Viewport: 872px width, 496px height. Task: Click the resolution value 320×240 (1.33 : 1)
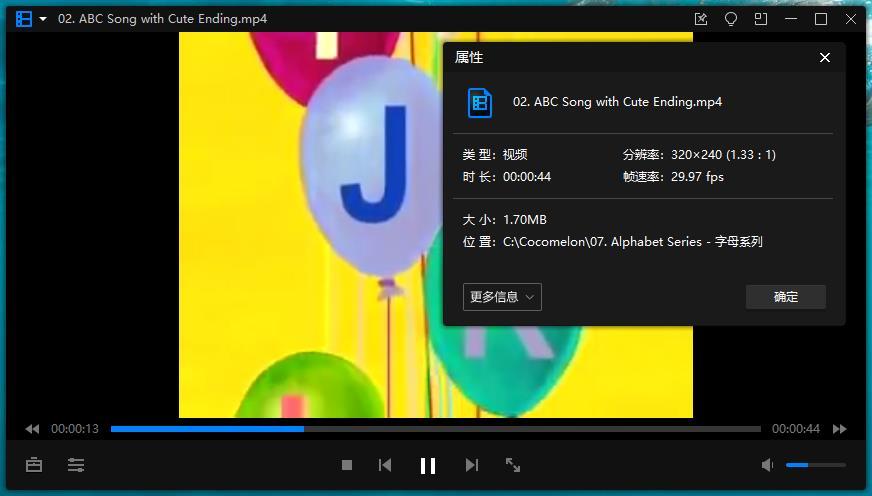click(x=723, y=155)
